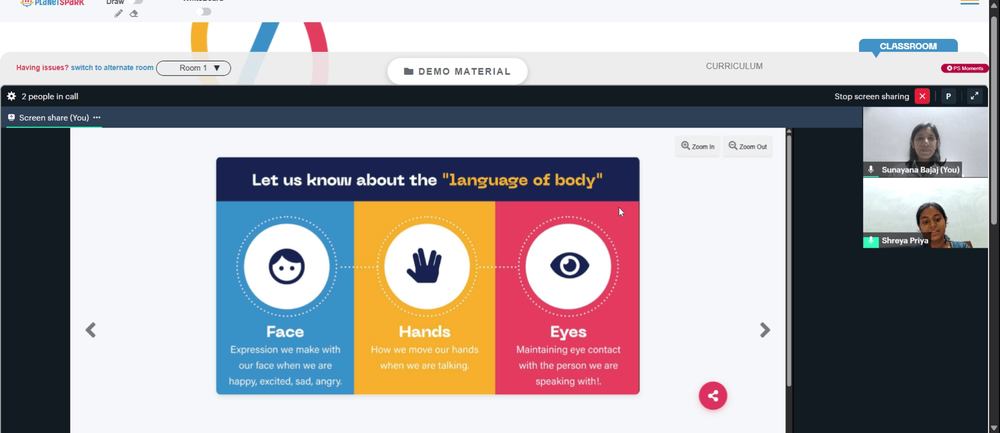The height and width of the screenshot is (433, 1000).
Task: Select Shreya Priya video thumbnail
Action: 925,213
